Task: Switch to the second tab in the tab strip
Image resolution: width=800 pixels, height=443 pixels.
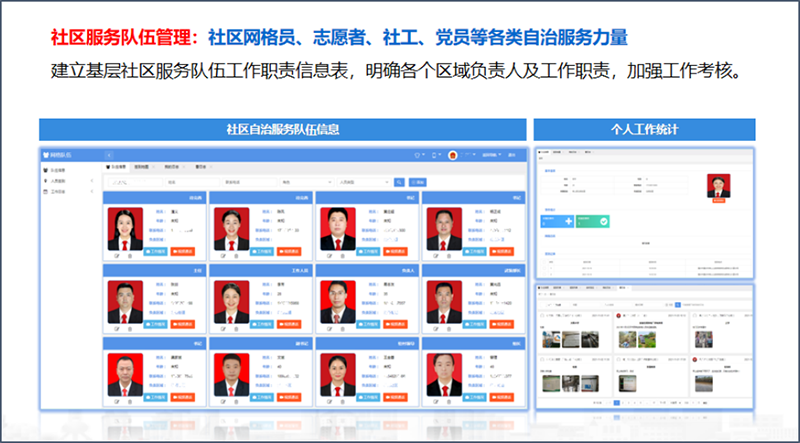Action: pos(141,167)
